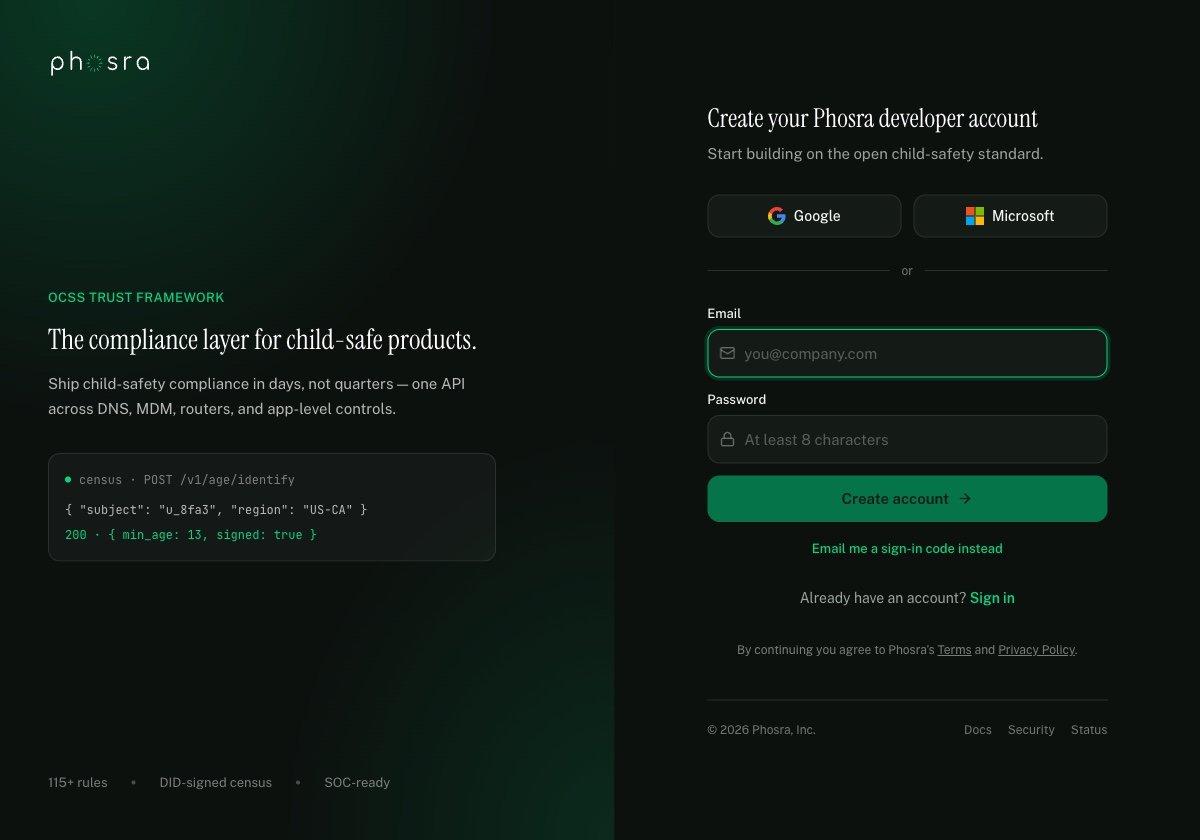Open the Status footer link
1200x840 pixels.
(1089, 730)
